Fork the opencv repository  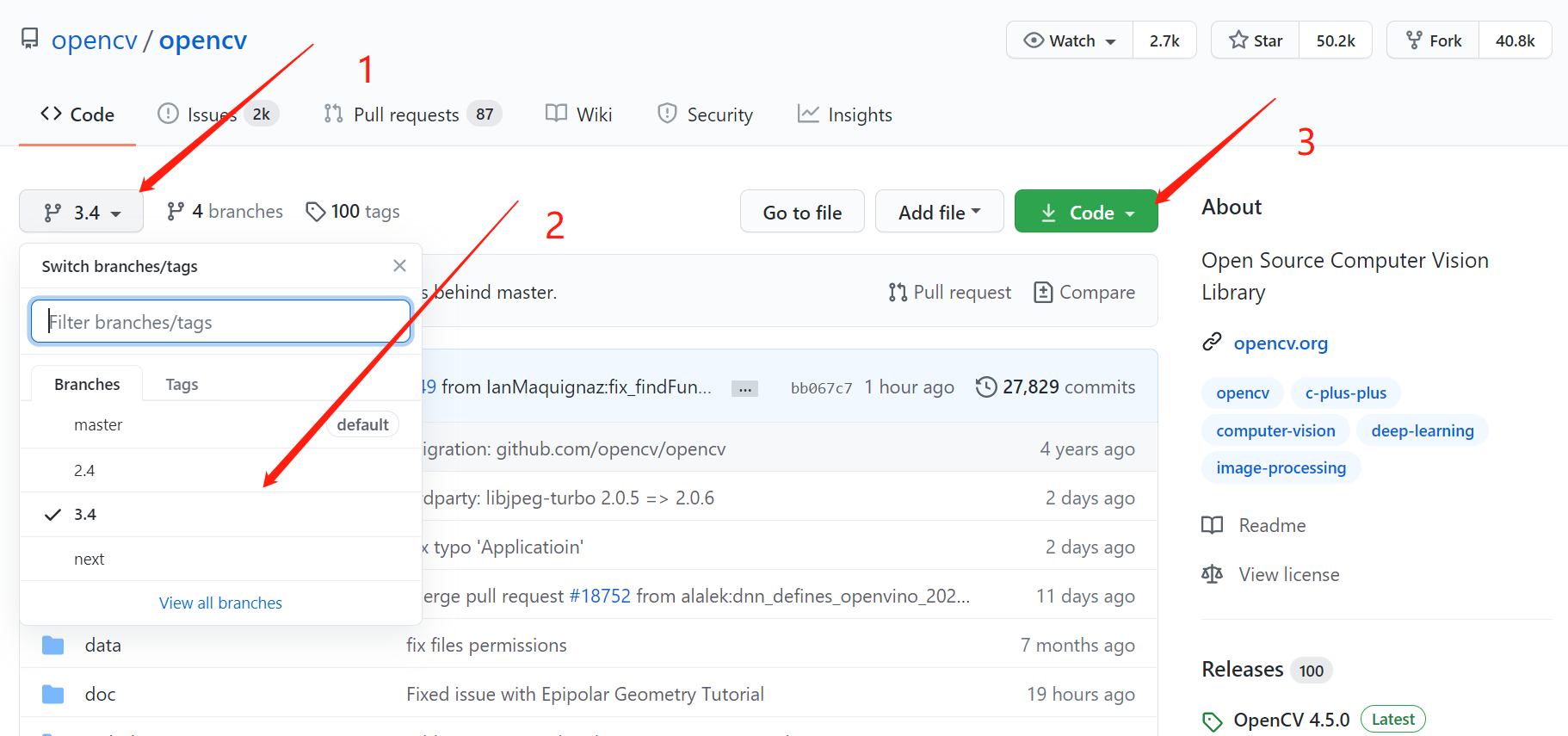click(1434, 40)
